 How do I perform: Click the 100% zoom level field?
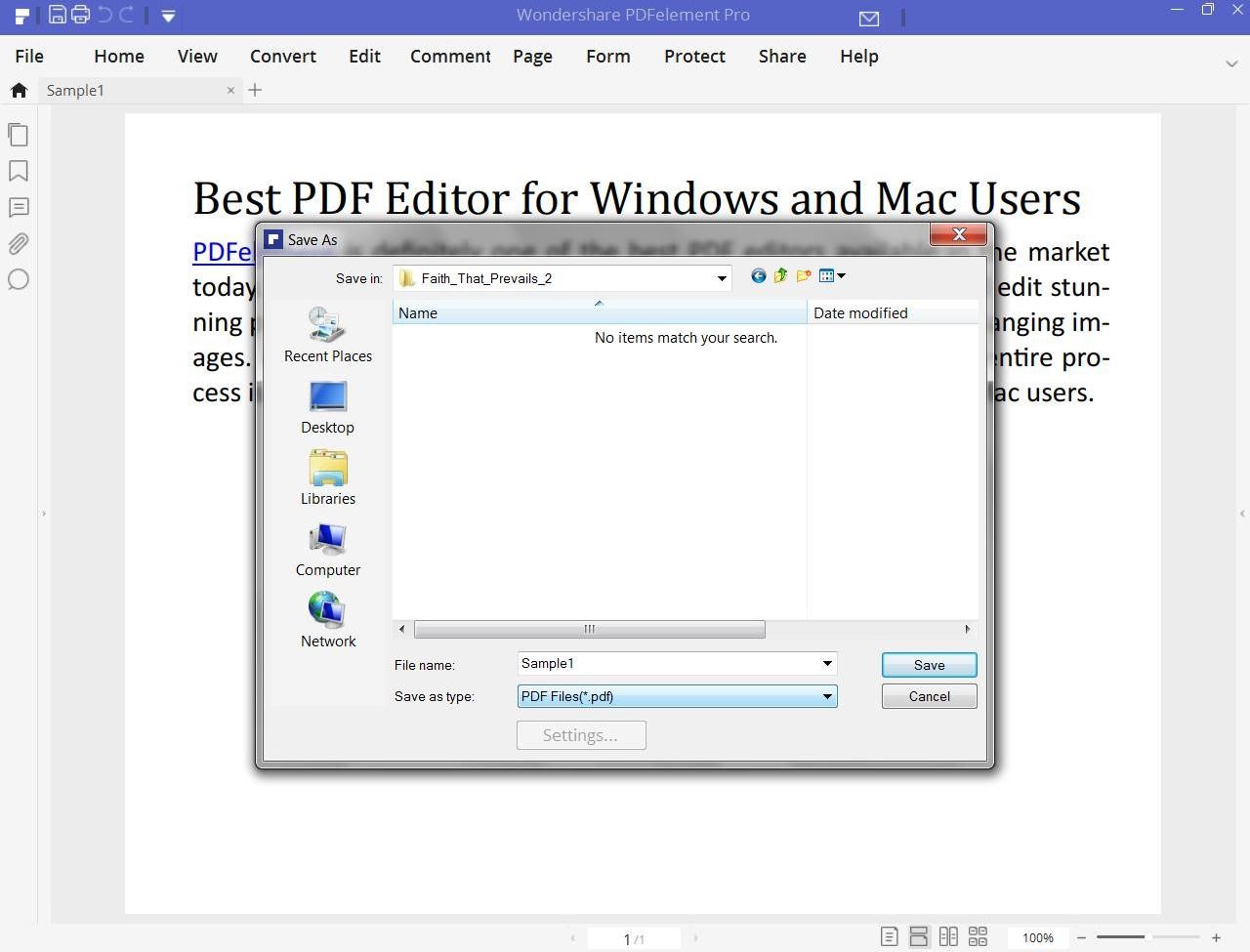click(1038, 937)
